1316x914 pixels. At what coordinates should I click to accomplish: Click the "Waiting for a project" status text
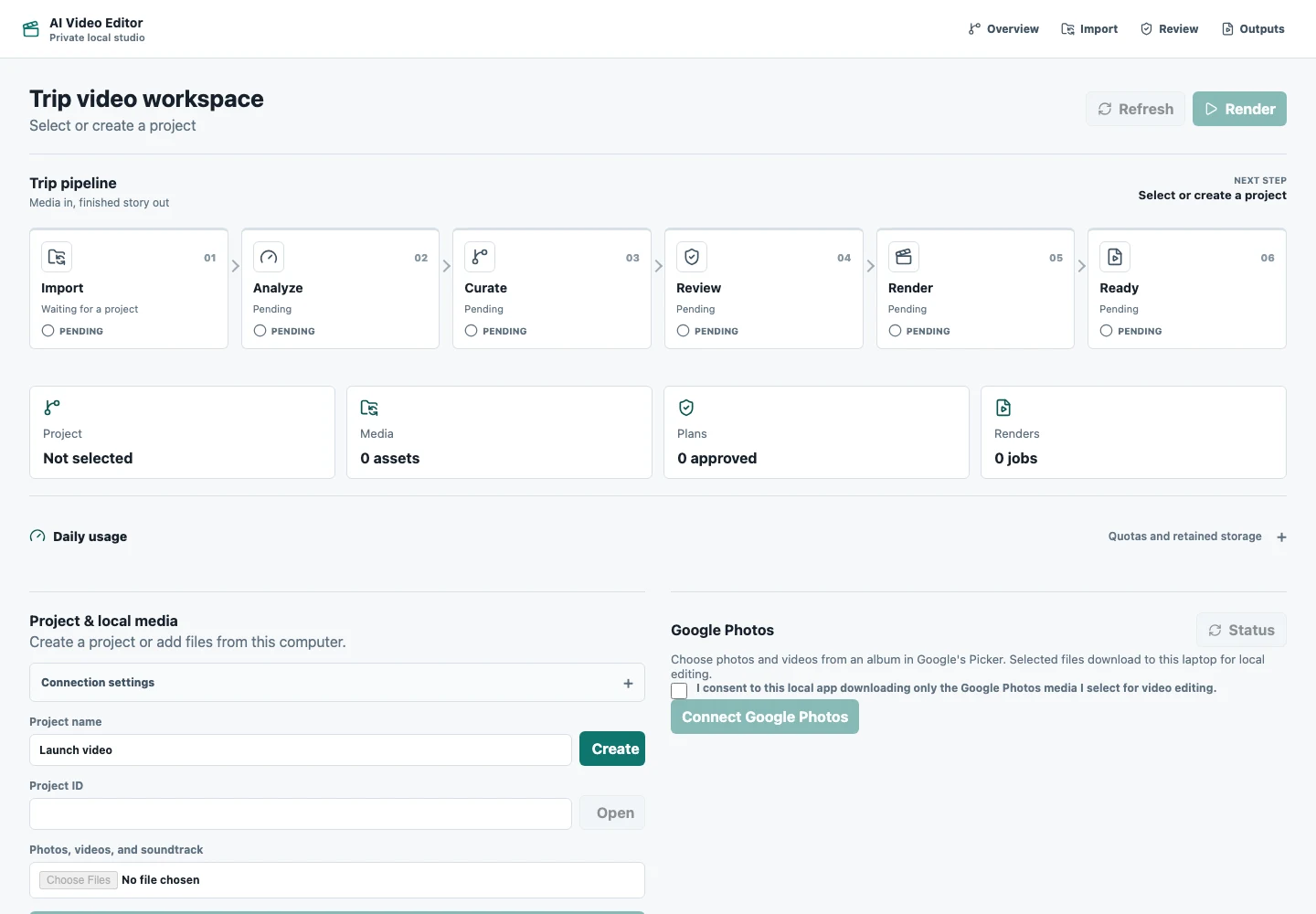tap(90, 309)
